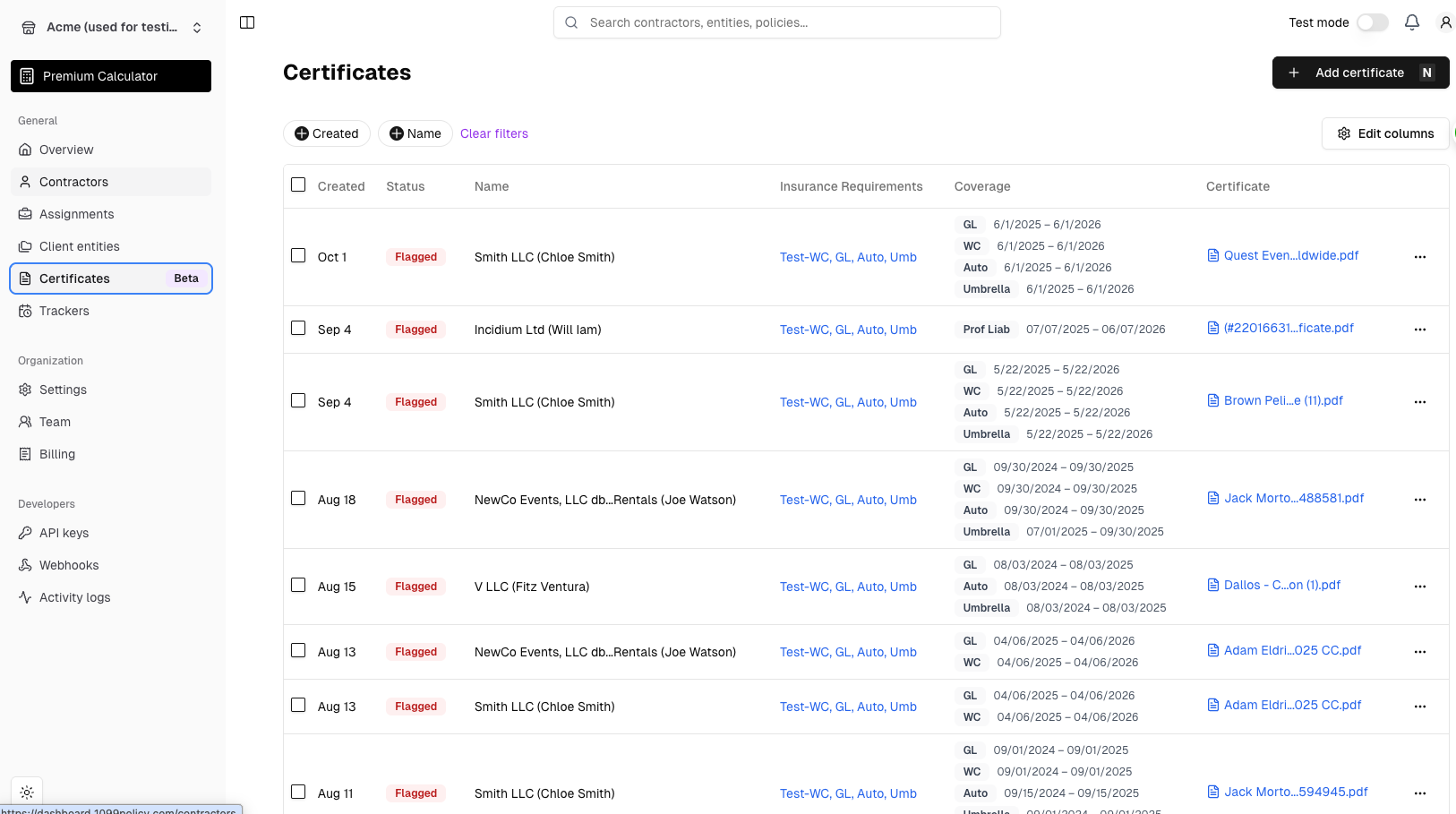Viewport: 1456px width, 814px height.
Task: Open the Webhooks page from sidebar
Action: (69, 565)
